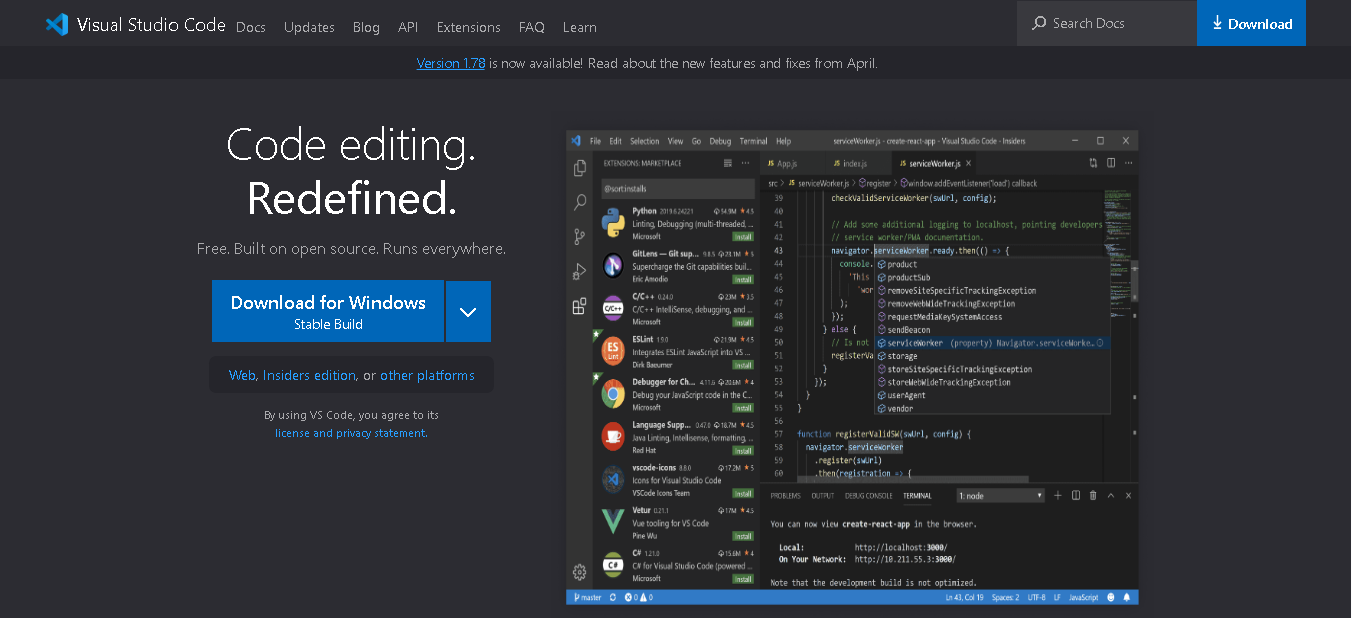1352x618 pixels.
Task: Kill the terminal with the trash icon
Action: [1093, 495]
